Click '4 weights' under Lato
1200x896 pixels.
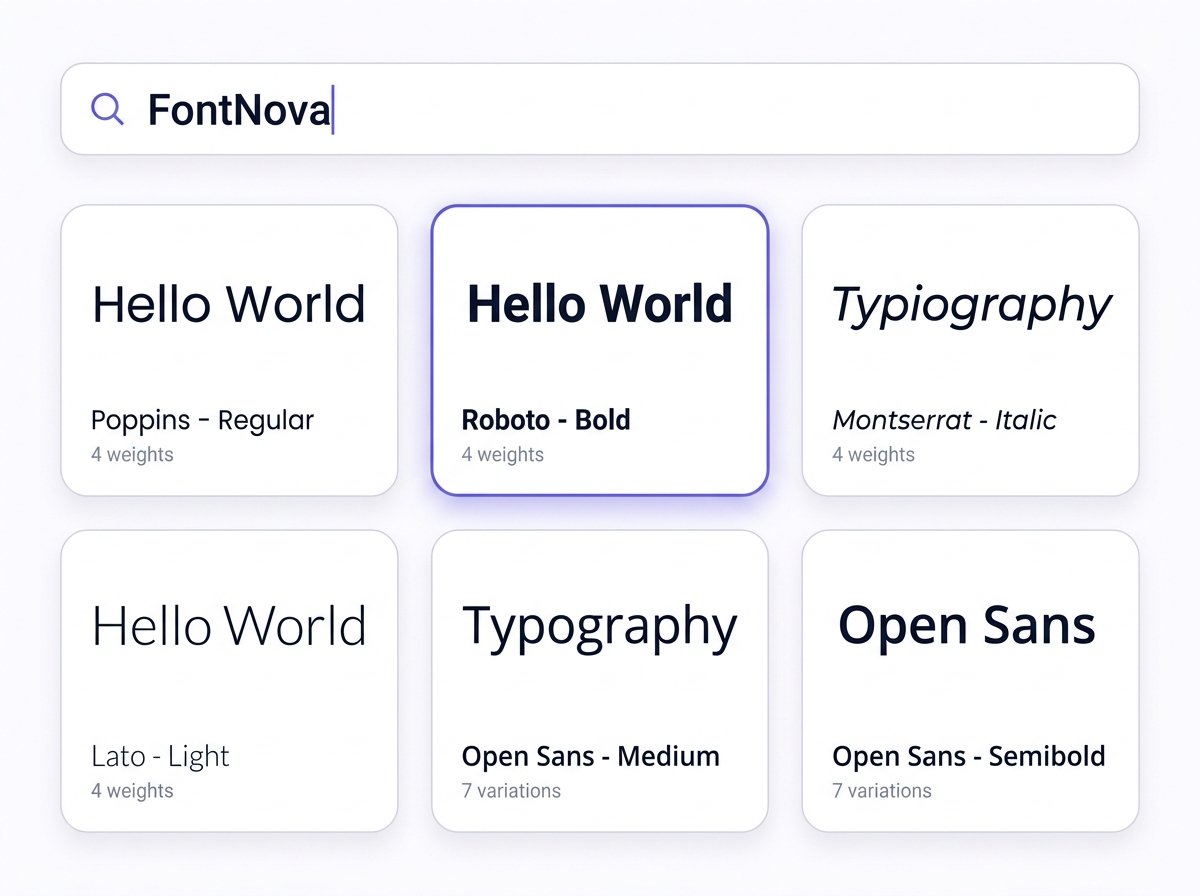click(132, 791)
